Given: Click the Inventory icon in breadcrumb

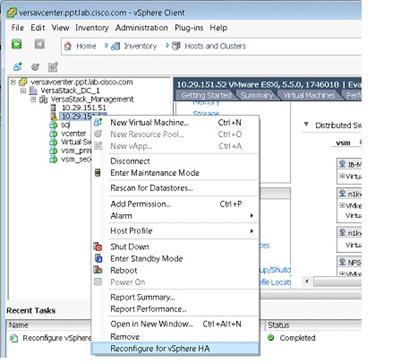Looking at the screenshot, I should click(x=116, y=46).
